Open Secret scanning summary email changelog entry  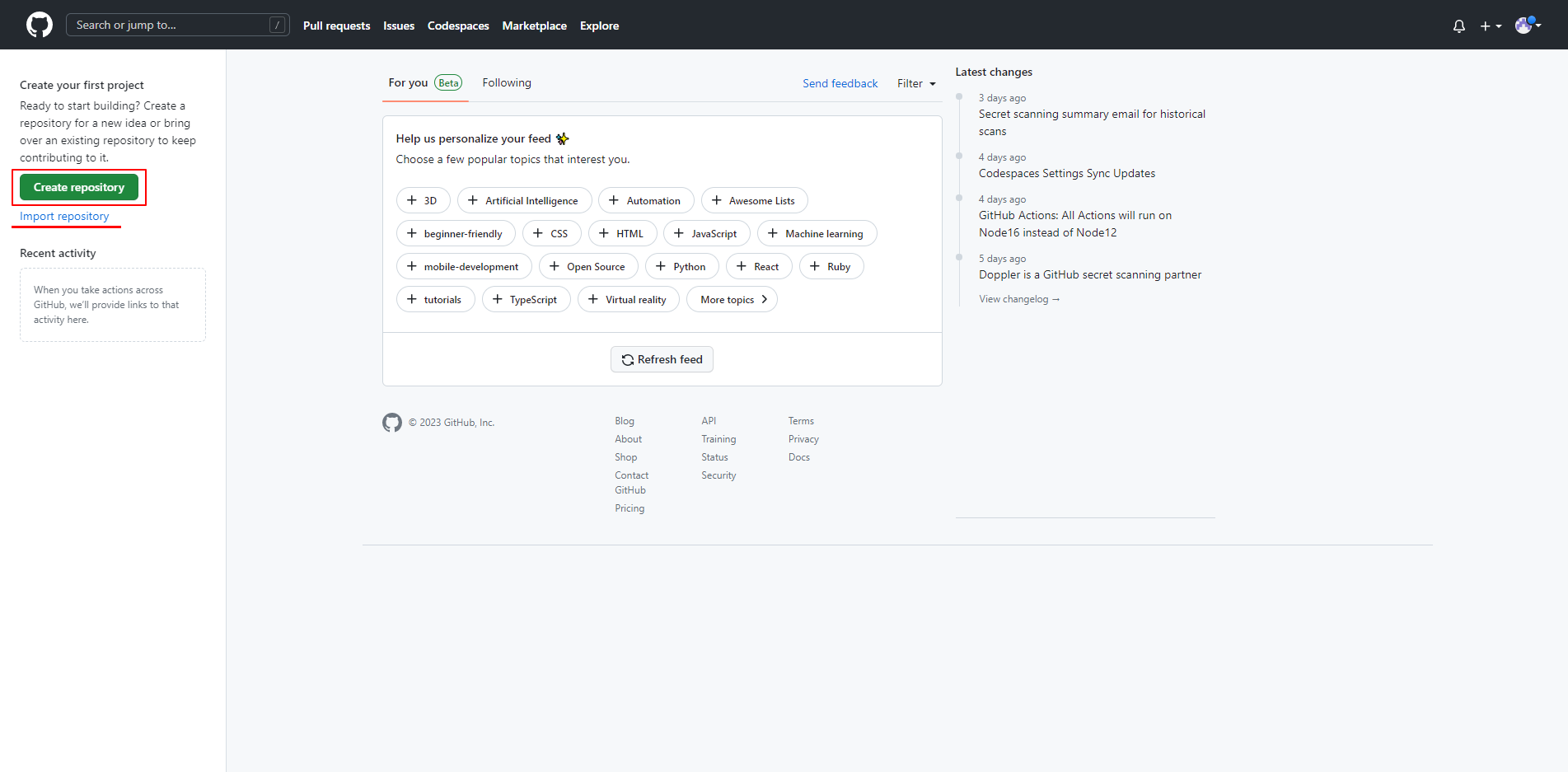coord(1092,123)
